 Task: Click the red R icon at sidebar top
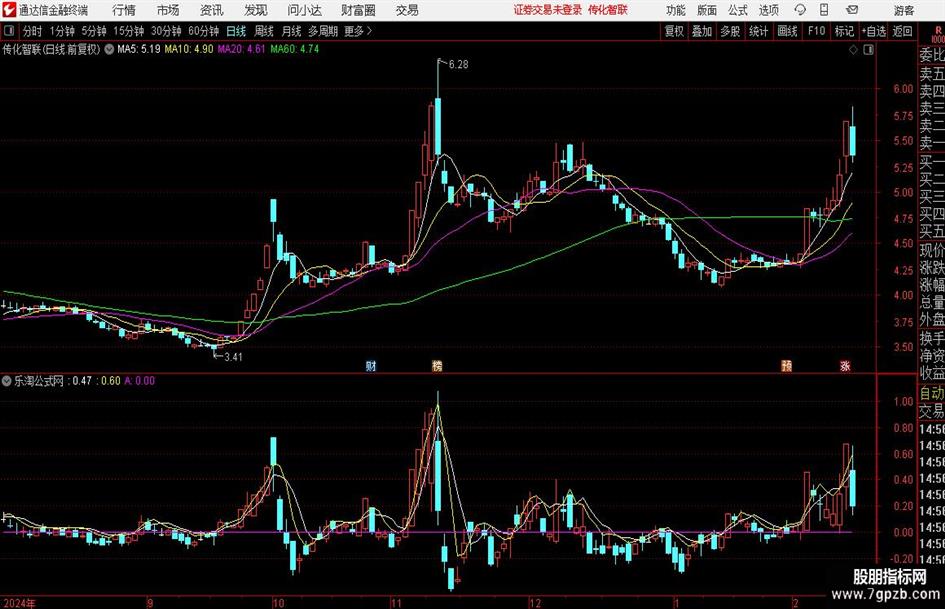pyautogui.click(x=938, y=31)
